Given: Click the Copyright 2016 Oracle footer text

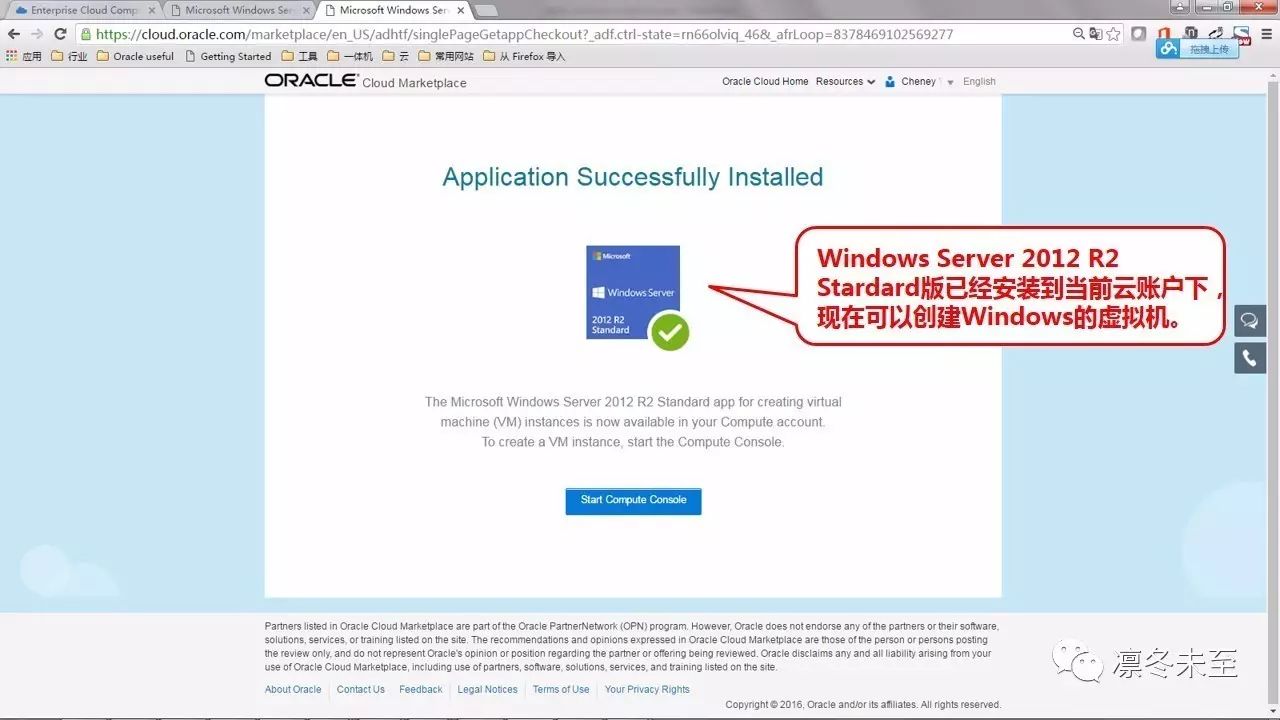Looking at the screenshot, I should pos(863,705).
